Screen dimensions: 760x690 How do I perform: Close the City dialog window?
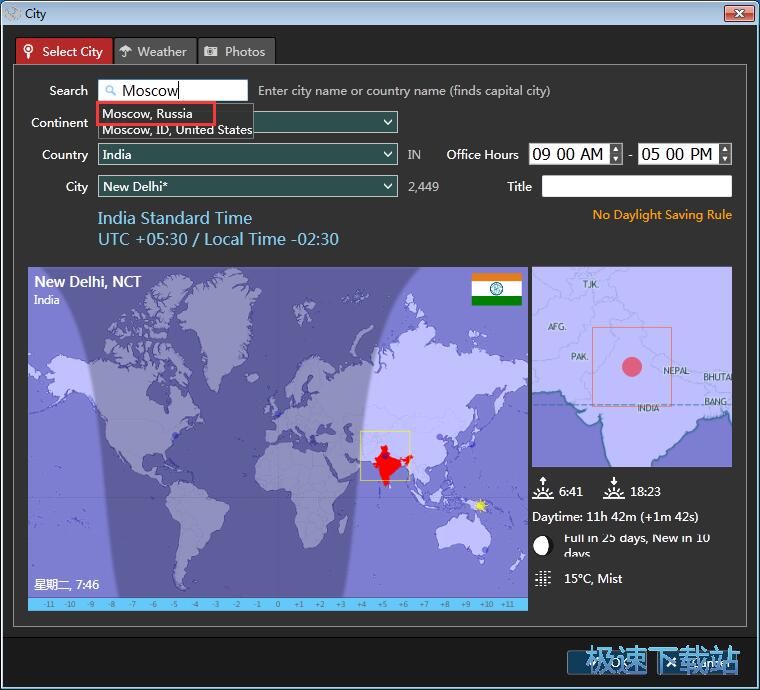point(739,13)
